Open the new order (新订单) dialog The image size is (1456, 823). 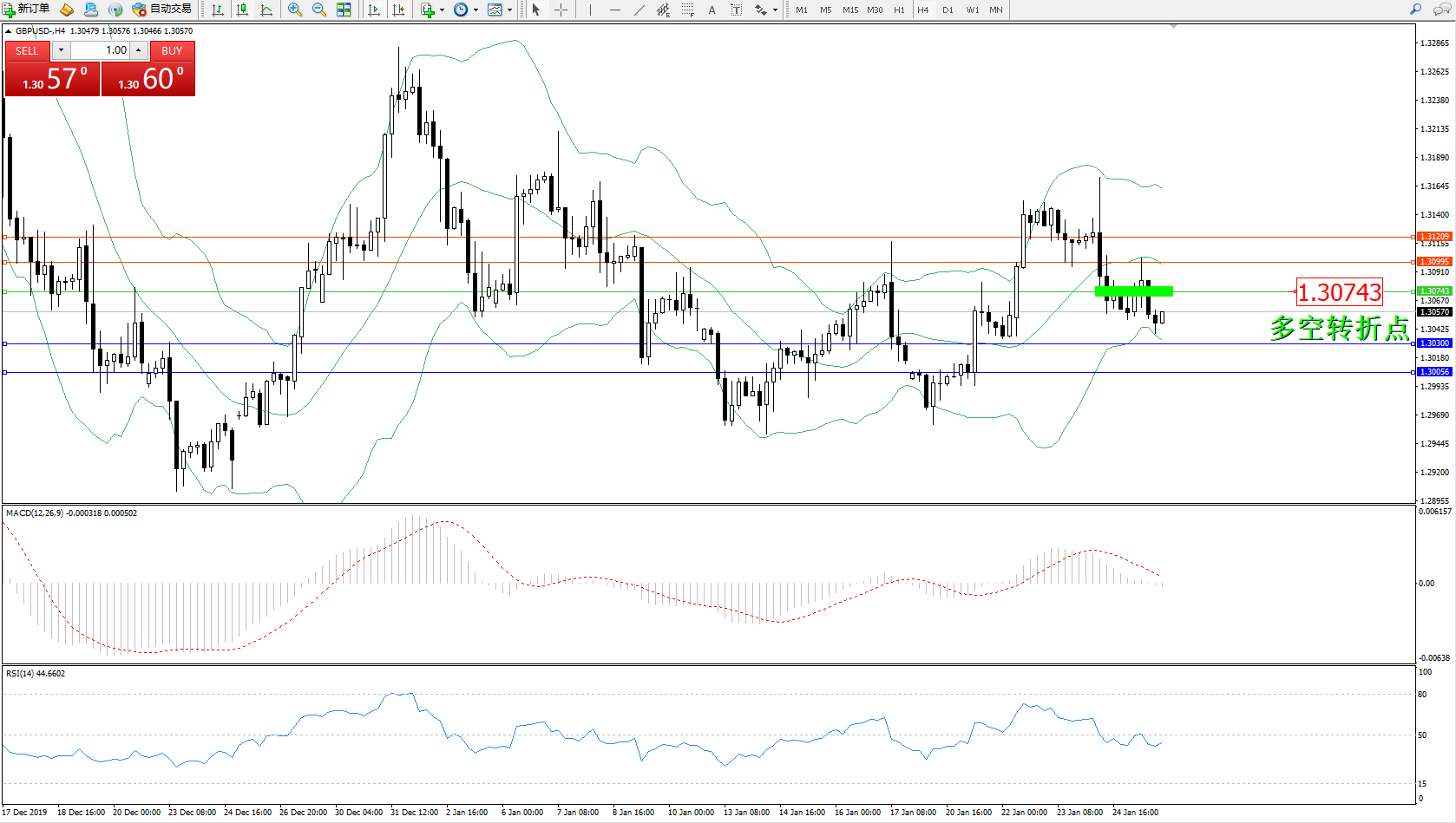tap(26, 10)
